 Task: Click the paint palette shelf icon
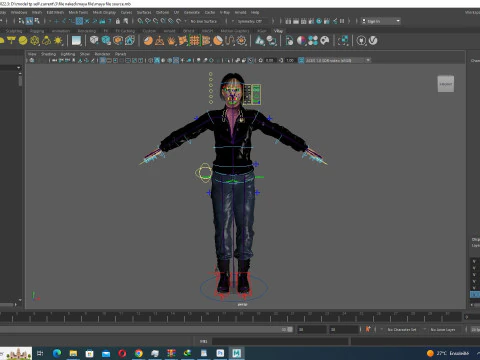point(325,41)
